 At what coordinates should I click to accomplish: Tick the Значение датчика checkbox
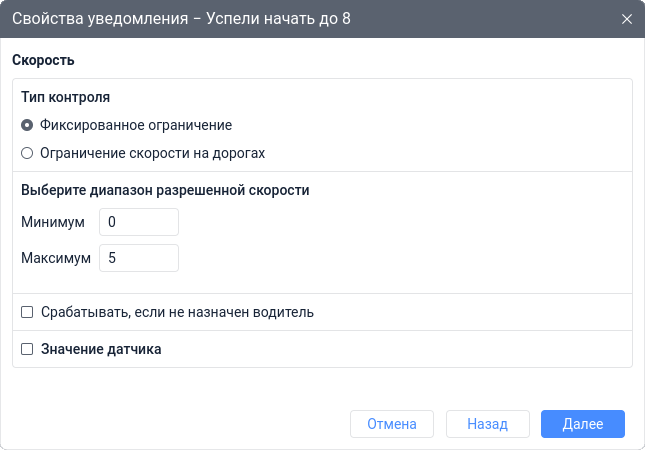[27, 350]
